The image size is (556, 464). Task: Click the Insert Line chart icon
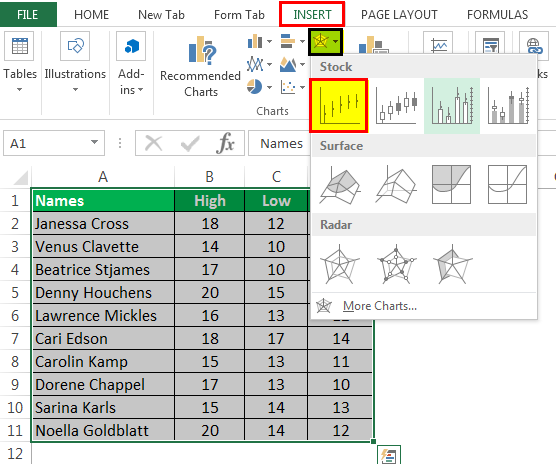255,64
